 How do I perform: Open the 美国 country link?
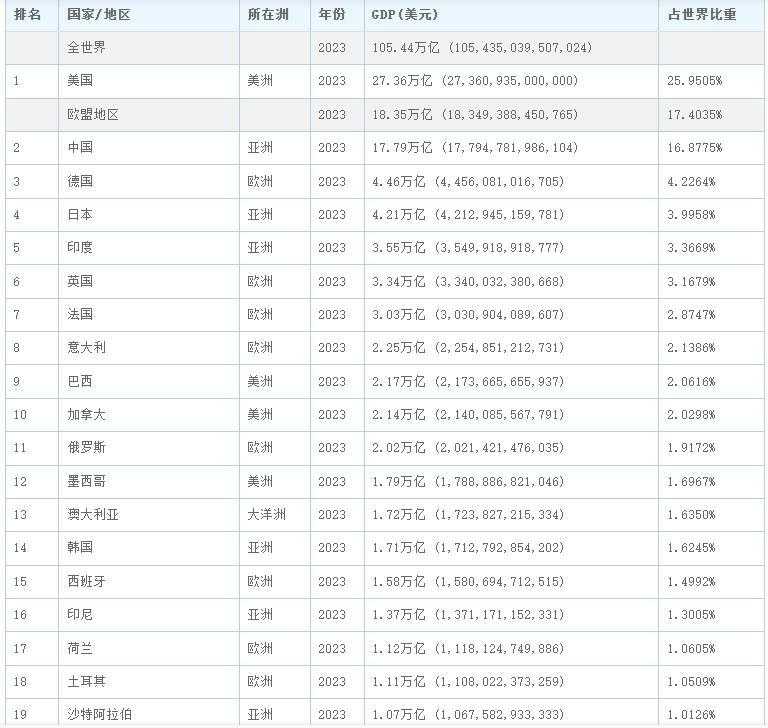click(x=80, y=81)
